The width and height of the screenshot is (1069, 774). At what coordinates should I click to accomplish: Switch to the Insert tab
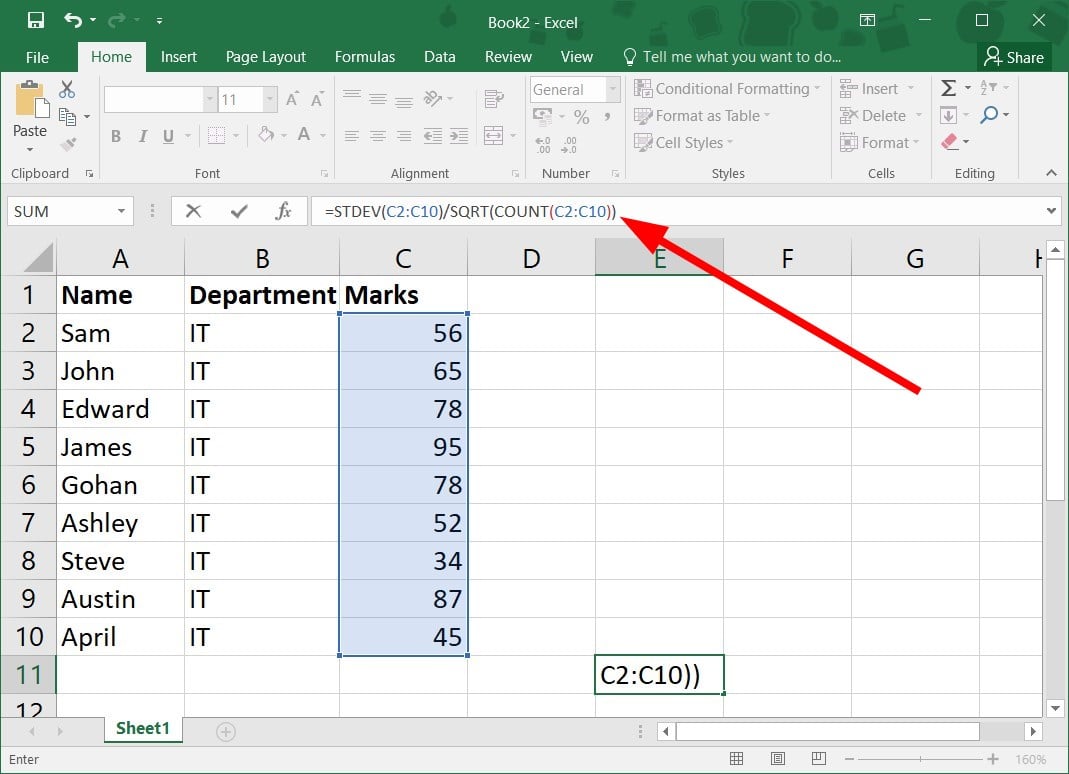click(179, 57)
